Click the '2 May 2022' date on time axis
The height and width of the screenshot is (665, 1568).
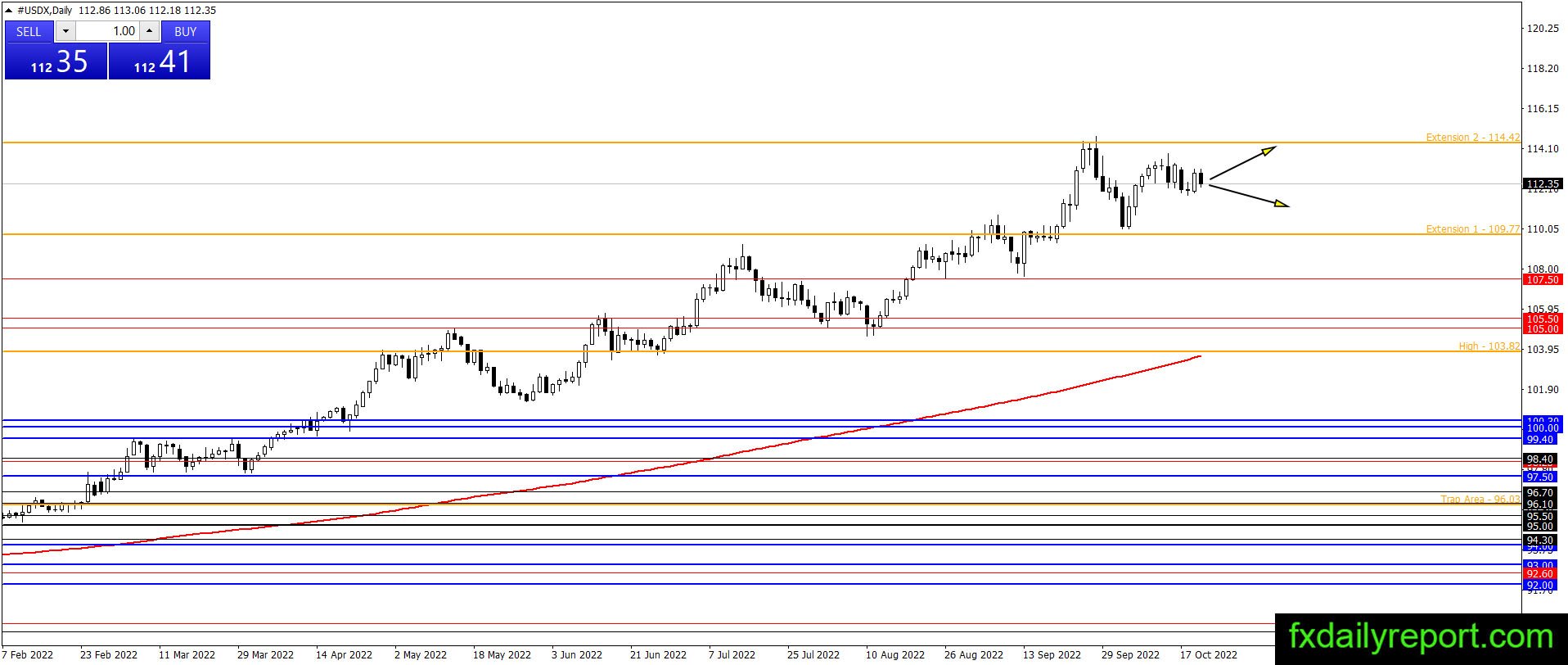420,654
